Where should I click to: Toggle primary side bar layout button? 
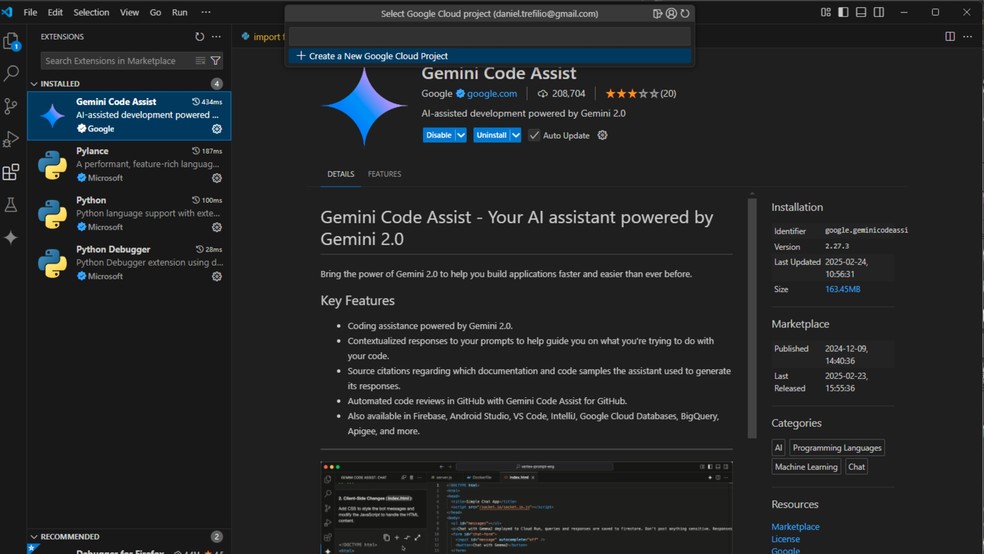click(x=843, y=12)
